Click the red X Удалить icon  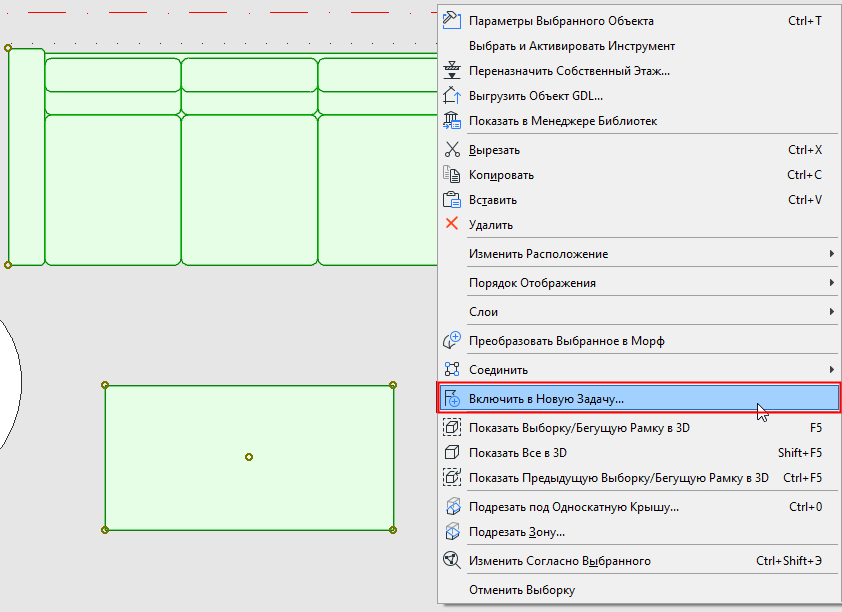coord(452,223)
